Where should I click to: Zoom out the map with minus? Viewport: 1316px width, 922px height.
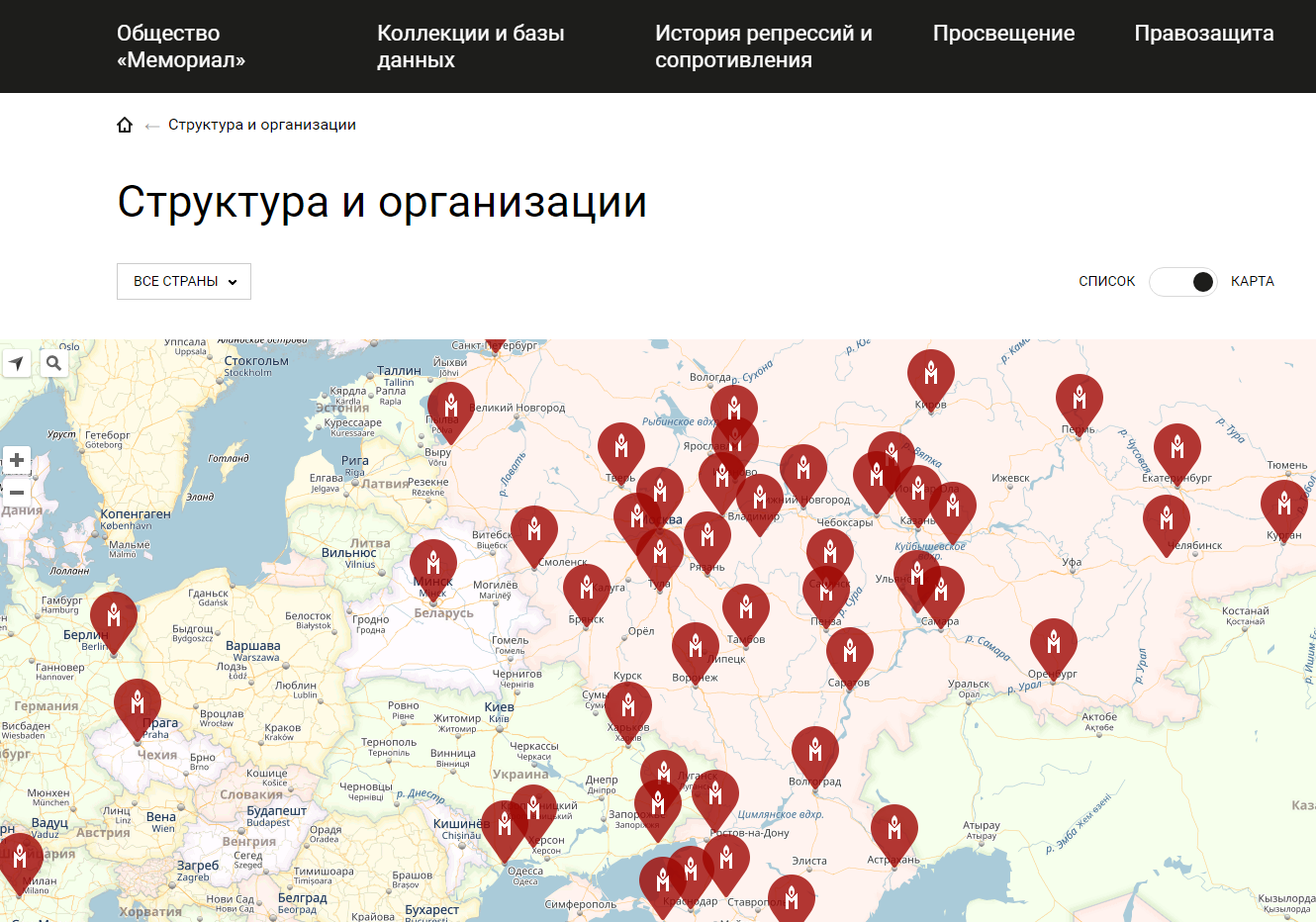[17, 492]
